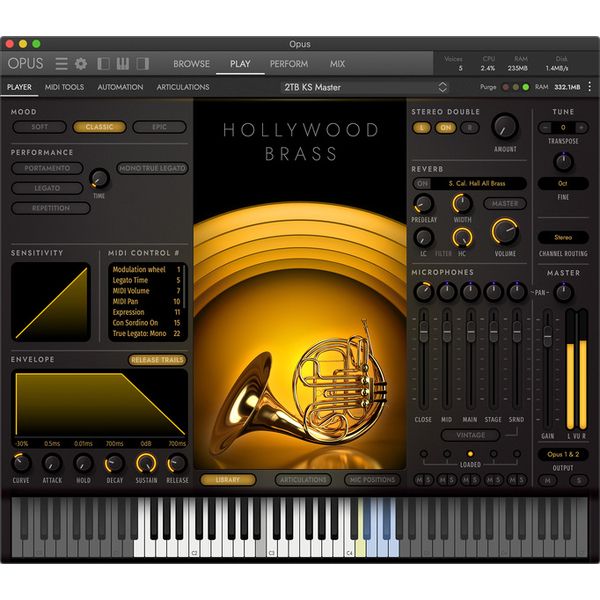Toggle the virtual keyboard icon
The height and width of the screenshot is (600, 600).
coord(123,64)
